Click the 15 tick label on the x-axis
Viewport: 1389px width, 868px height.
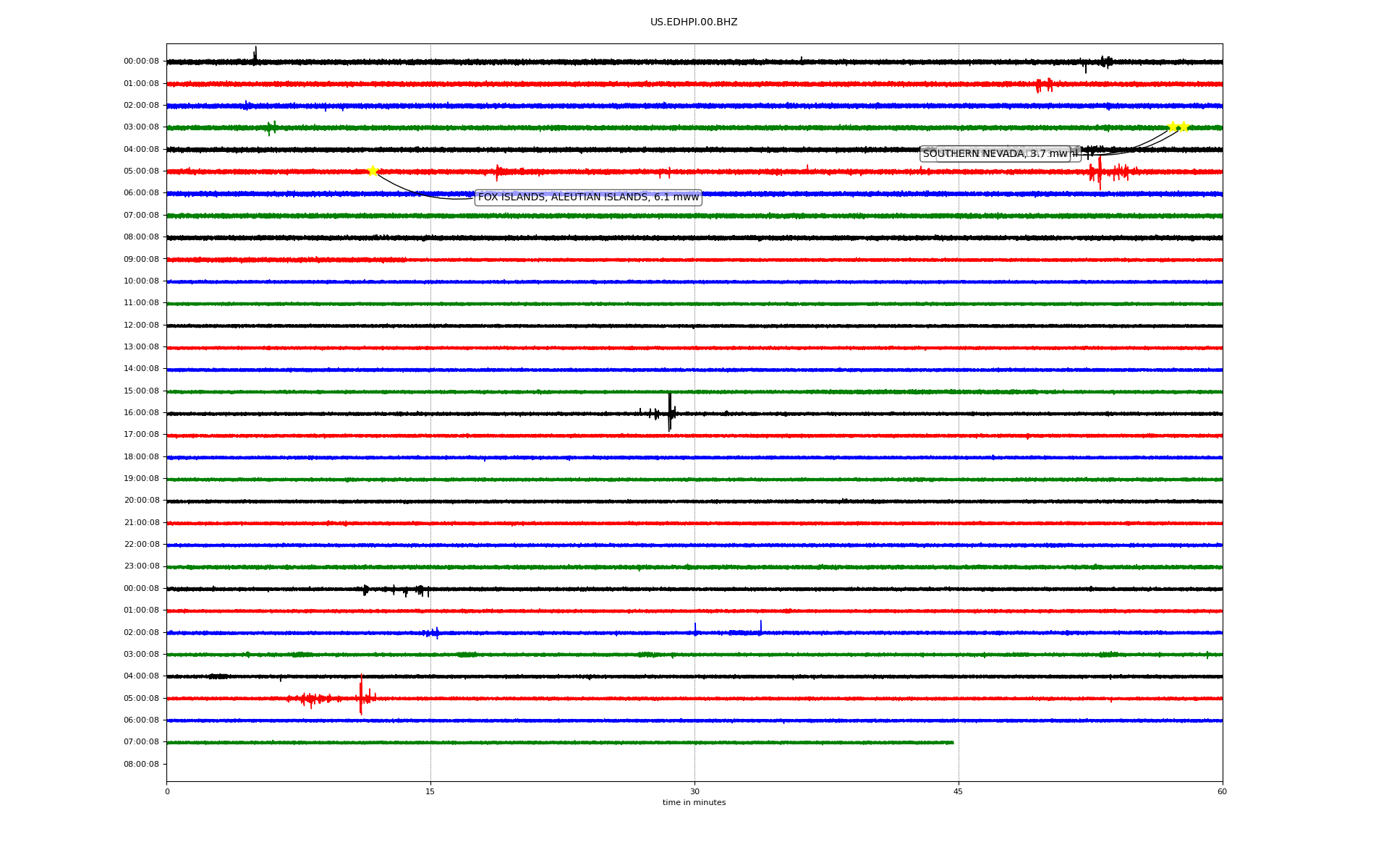click(430, 792)
